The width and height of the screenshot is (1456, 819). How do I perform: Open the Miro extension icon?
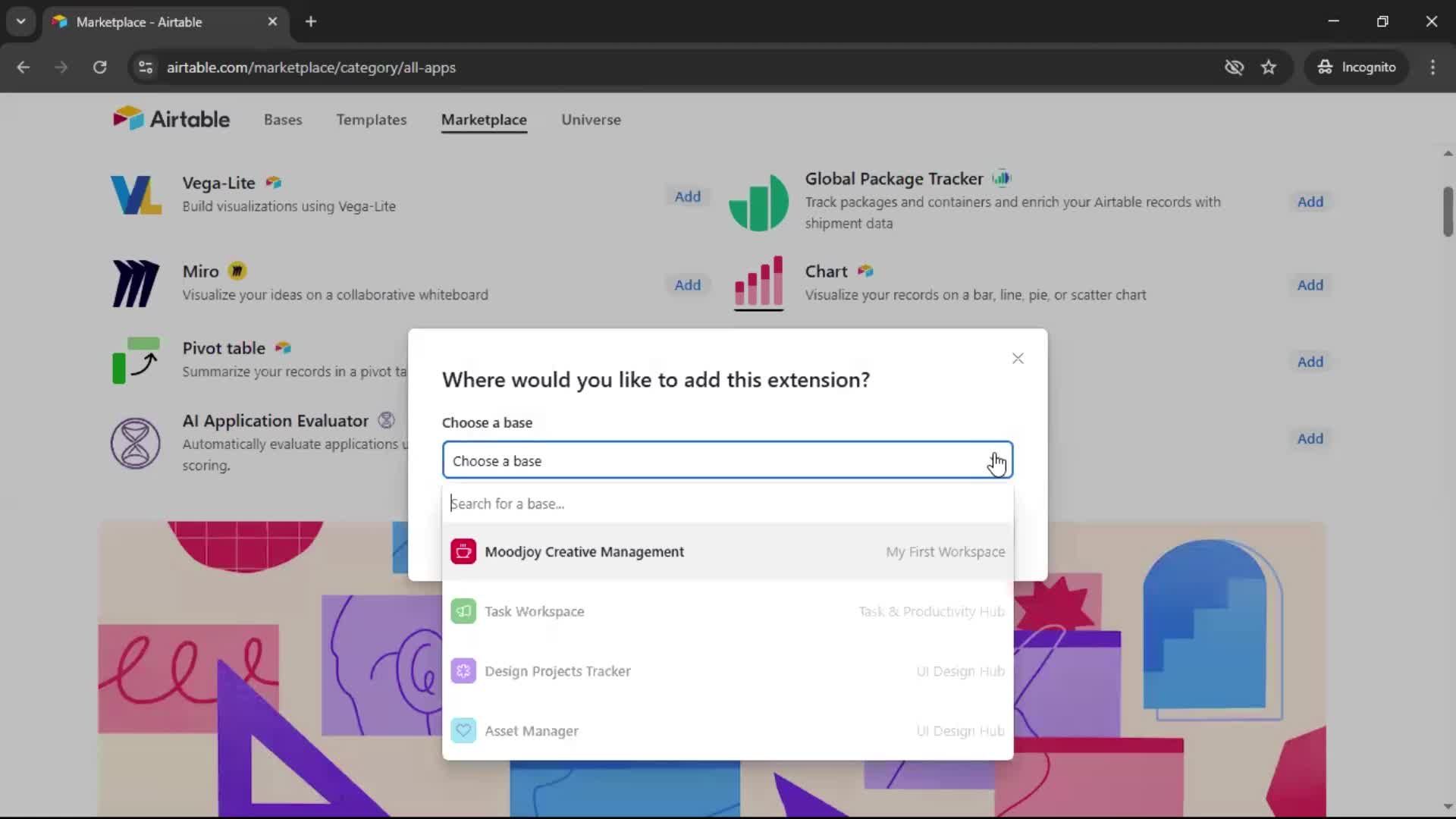pyautogui.click(x=136, y=284)
